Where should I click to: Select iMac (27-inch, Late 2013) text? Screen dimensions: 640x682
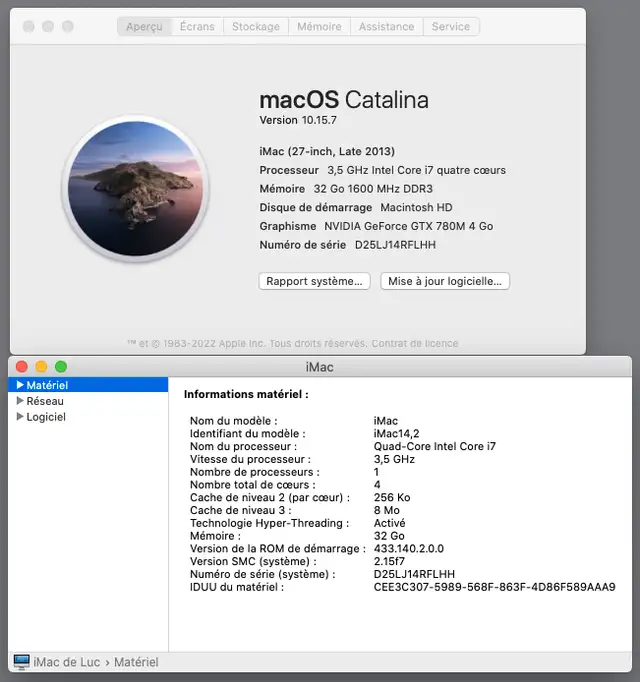tap(327, 151)
